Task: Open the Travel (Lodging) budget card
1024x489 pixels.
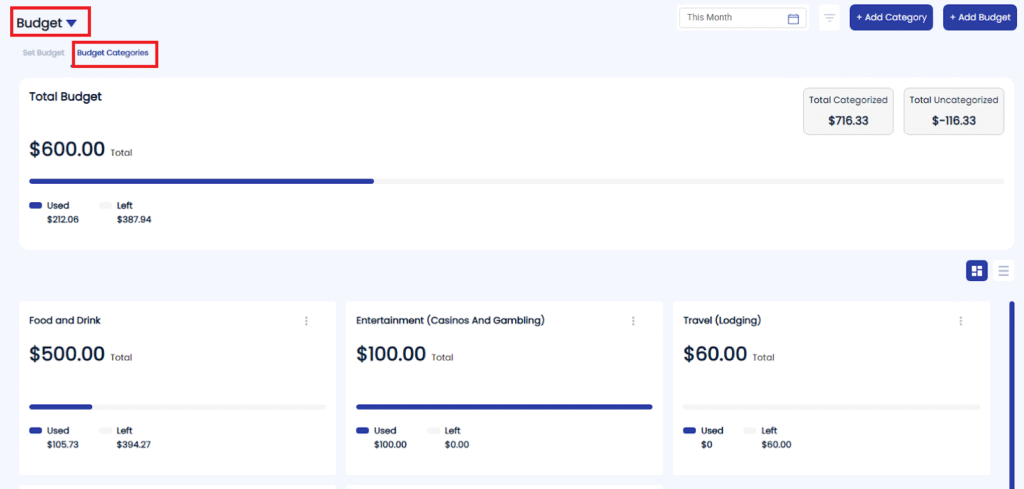Action: coord(830,380)
